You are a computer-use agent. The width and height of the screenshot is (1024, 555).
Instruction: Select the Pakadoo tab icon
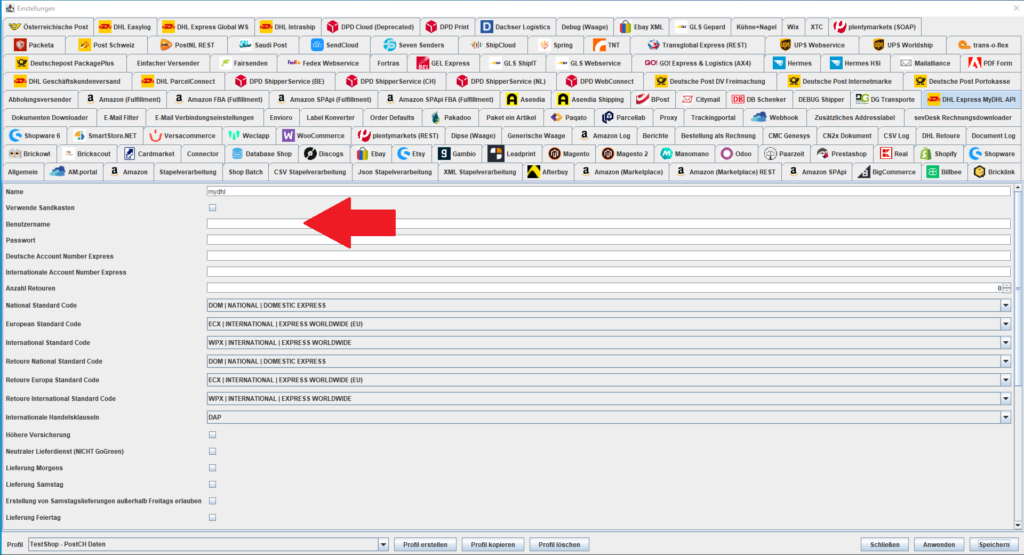point(436,118)
